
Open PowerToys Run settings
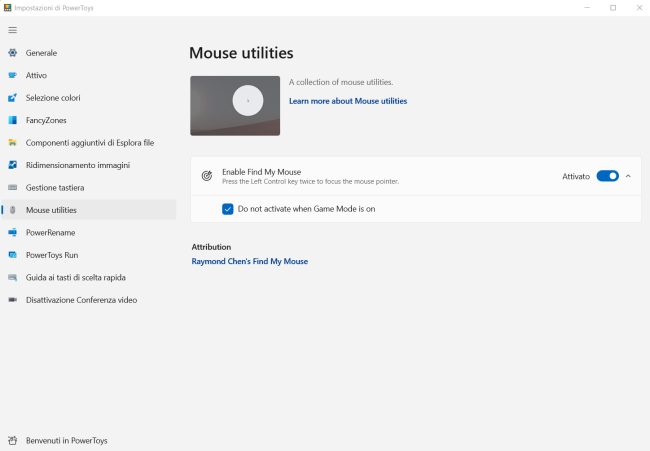point(88,255)
